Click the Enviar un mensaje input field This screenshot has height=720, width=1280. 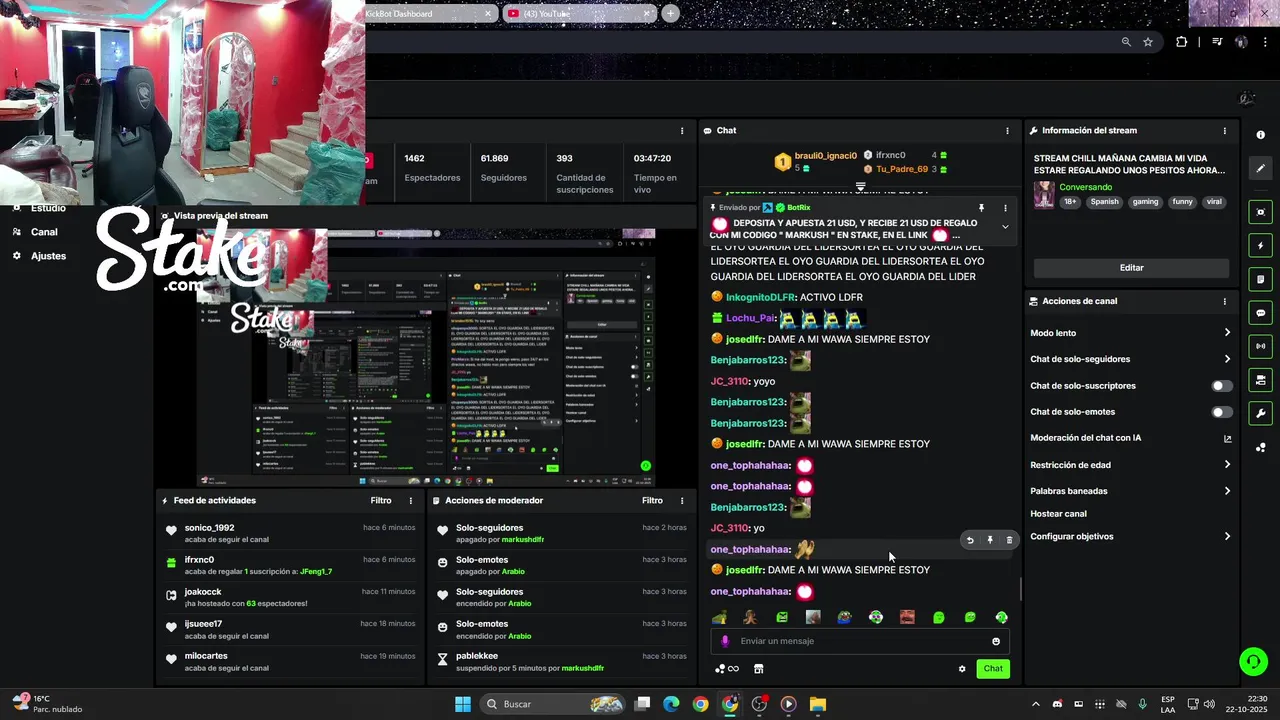coord(860,641)
